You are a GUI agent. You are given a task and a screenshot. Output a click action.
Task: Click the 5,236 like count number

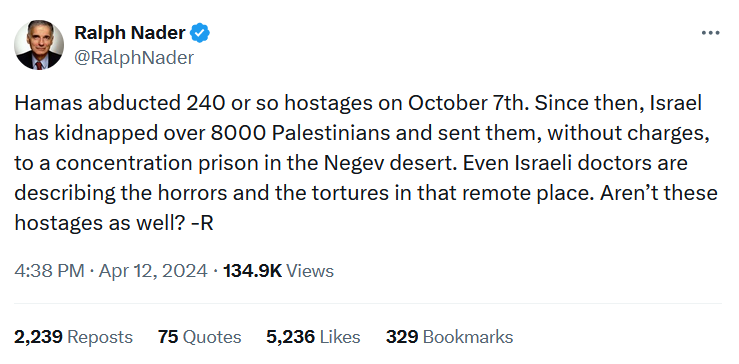[290, 337]
